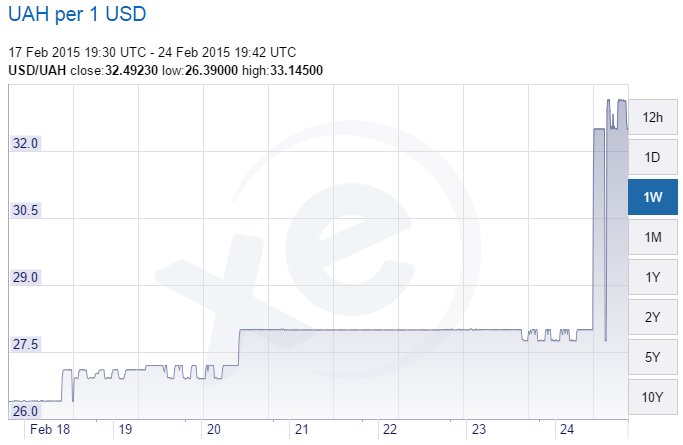The image size is (683, 445).
Task: Switch chart to 1D range
Action: 653,157
